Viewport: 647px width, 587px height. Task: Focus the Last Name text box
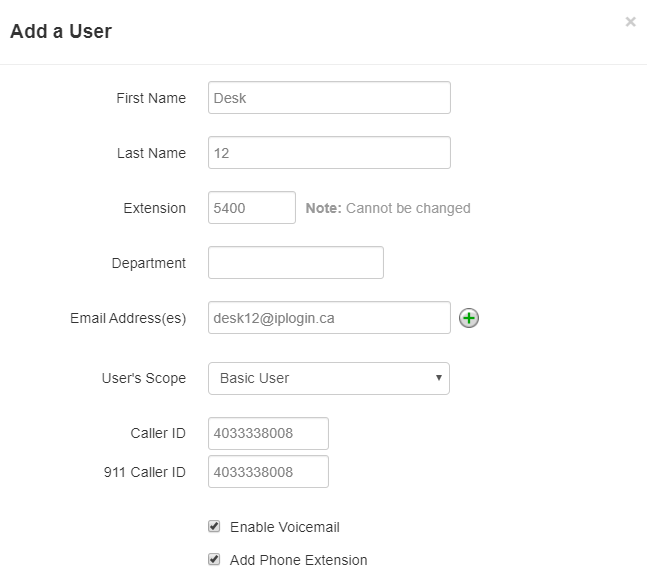click(329, 153)
